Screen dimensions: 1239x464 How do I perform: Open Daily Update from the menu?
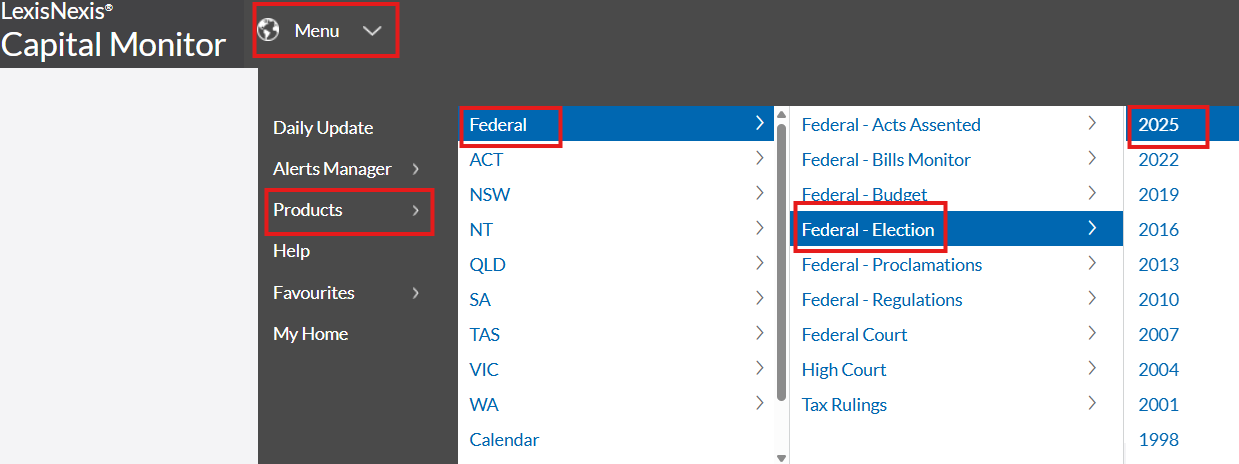click(323, 128)
